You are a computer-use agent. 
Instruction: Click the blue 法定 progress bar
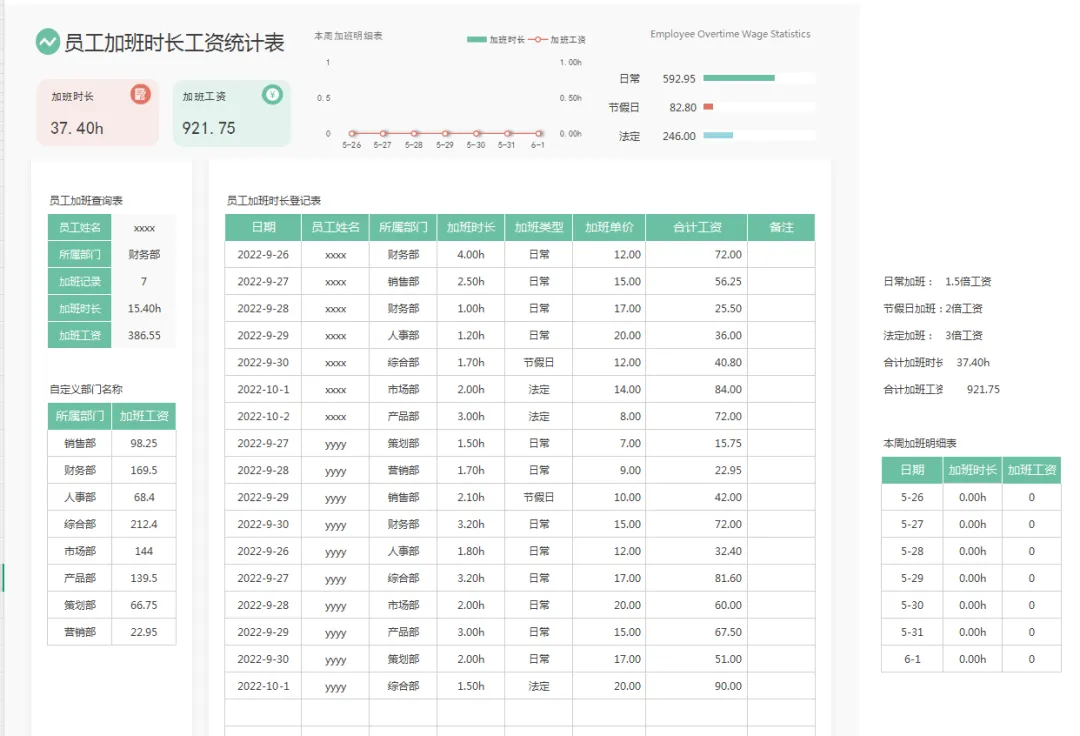point(718,136)
